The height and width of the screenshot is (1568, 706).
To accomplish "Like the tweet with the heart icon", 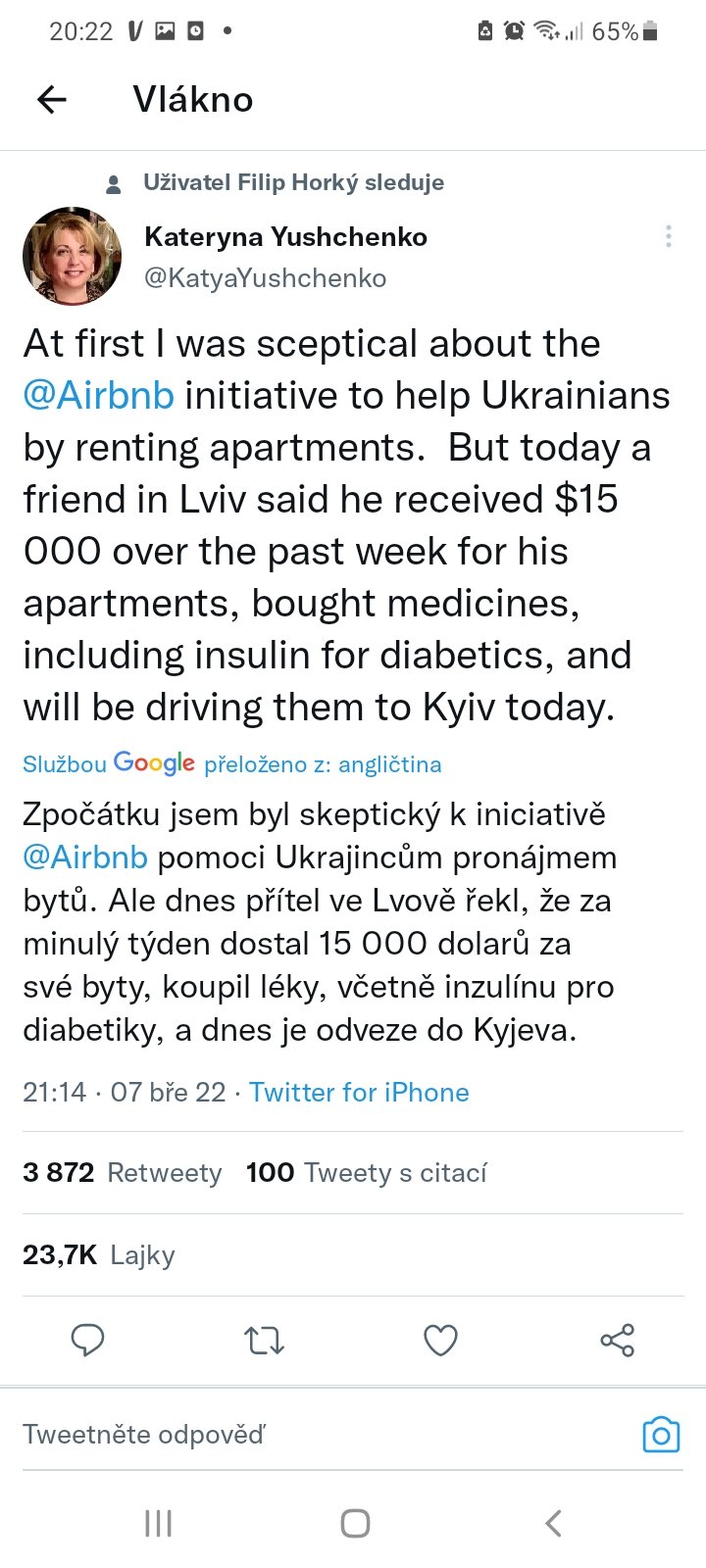I will (440, 1340).
